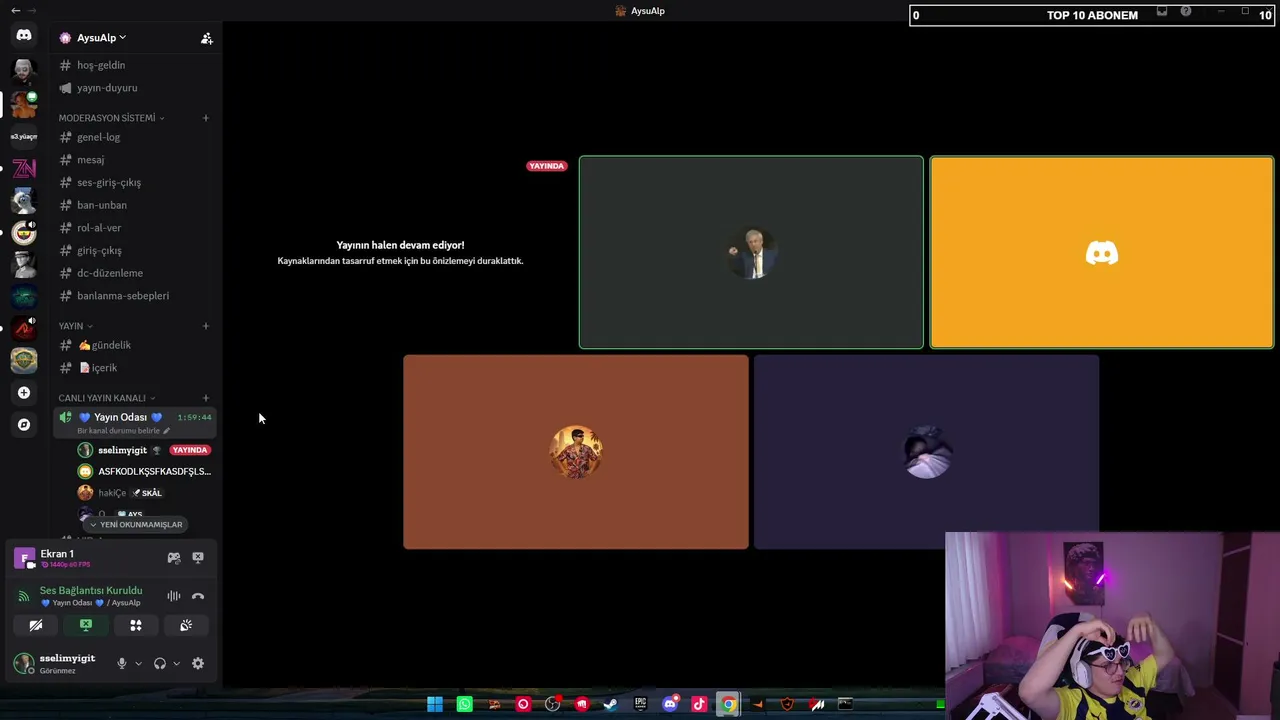Screen dimensions: 1280x720
Task: Select the brown participant tile with sunglasses avatar
Action: point(576,452)
